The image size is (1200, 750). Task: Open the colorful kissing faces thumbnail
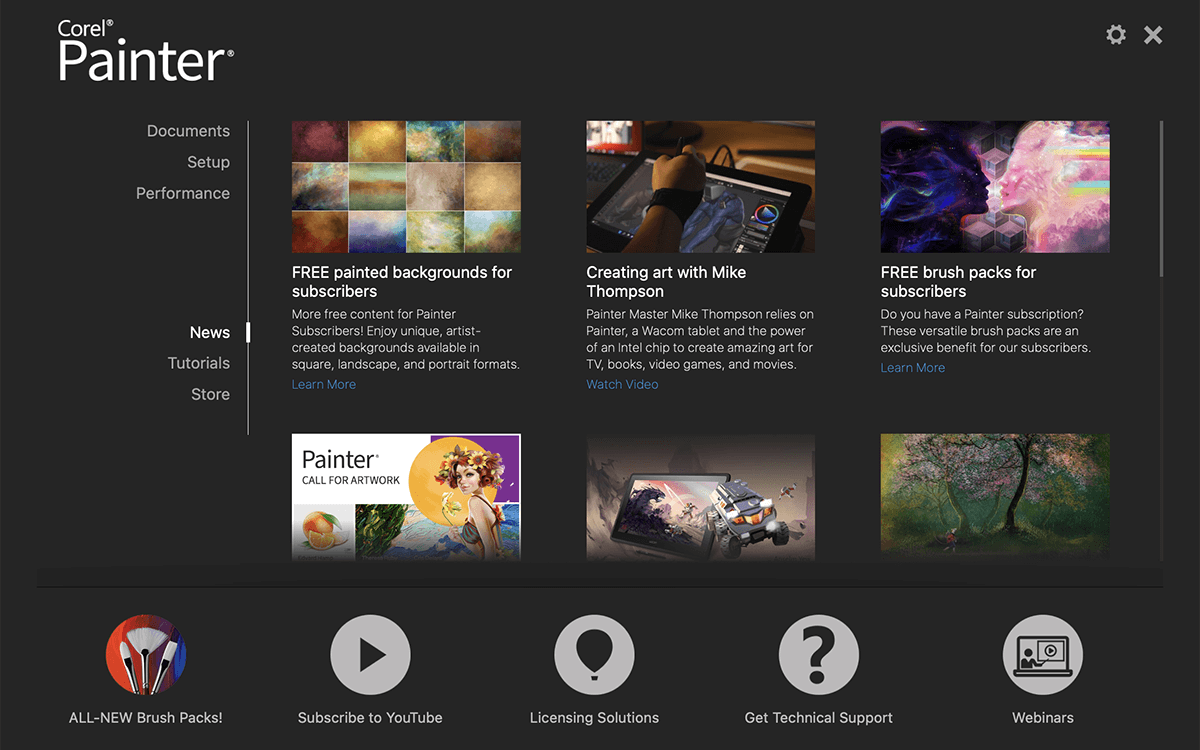pos(995,187)
